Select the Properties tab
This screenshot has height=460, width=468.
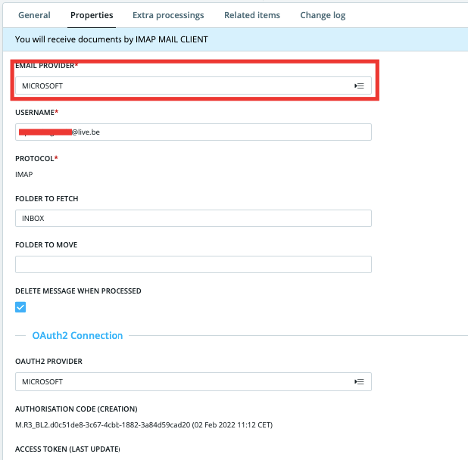coord(92,15)
